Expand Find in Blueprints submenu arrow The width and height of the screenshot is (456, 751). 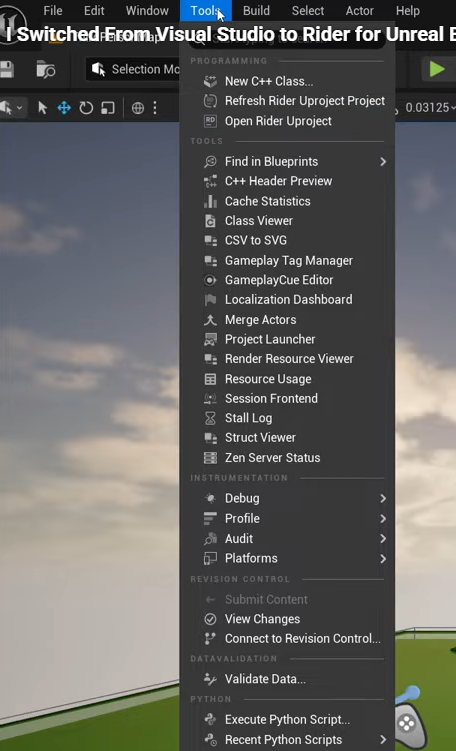(383, 162)
